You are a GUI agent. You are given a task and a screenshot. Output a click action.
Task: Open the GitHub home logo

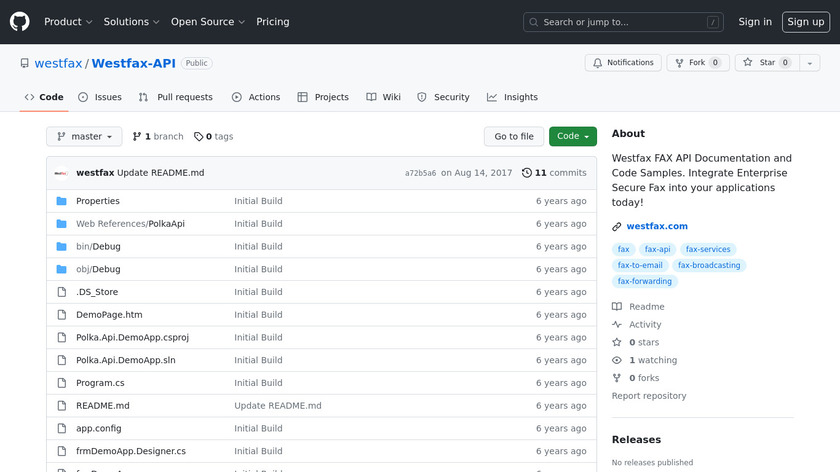tap(19, 22)
